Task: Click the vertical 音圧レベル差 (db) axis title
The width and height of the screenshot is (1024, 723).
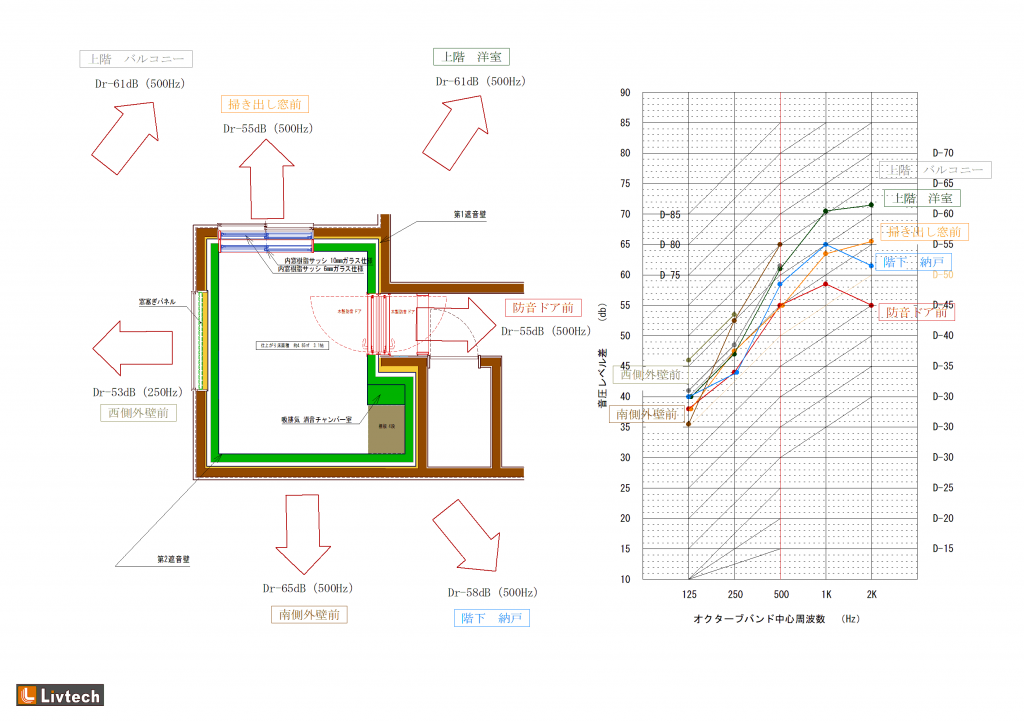Action: coord(602,356)
